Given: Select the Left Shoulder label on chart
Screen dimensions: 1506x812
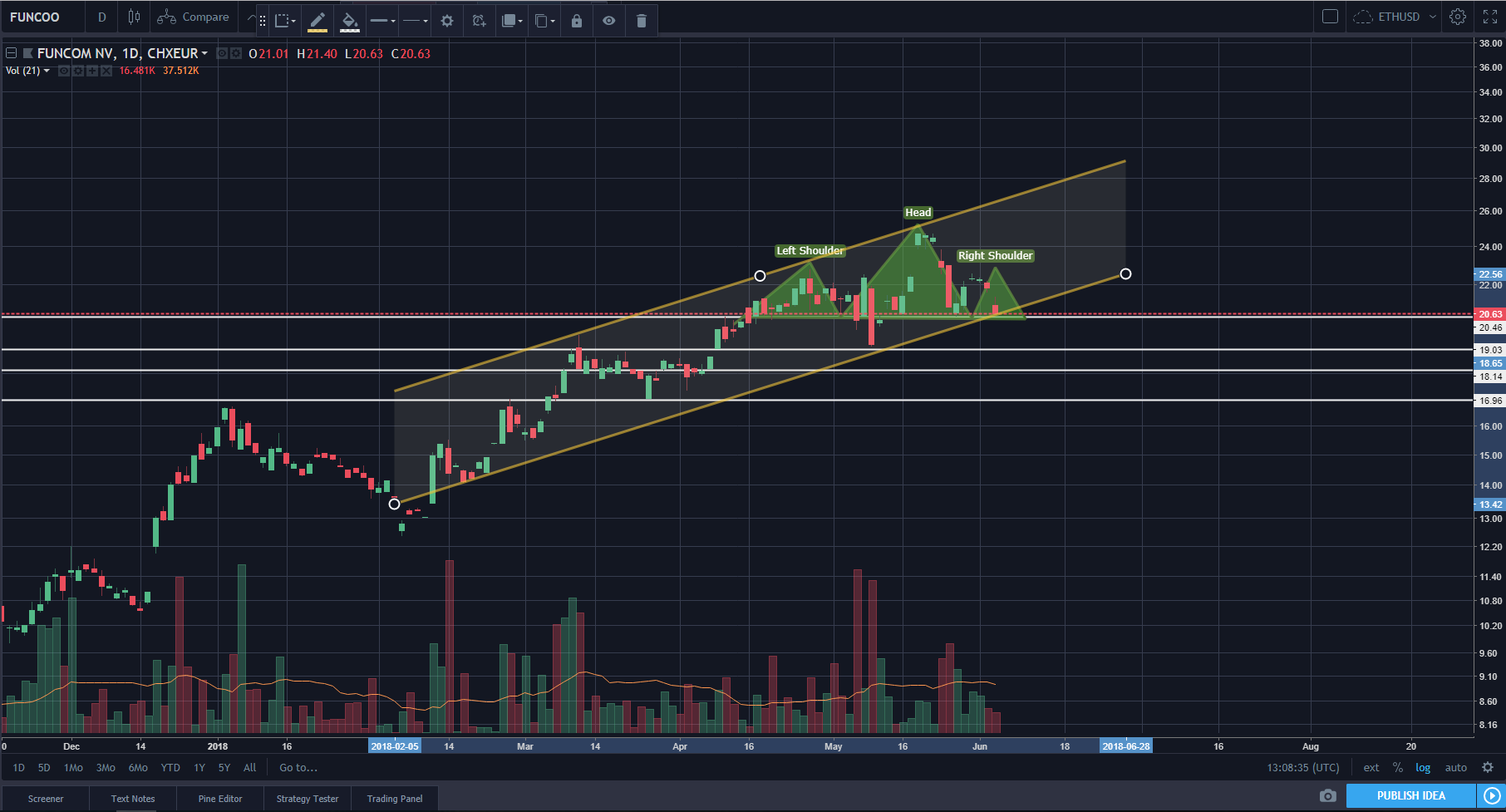Looking at the screenshot, I should (x=810, y=251).
